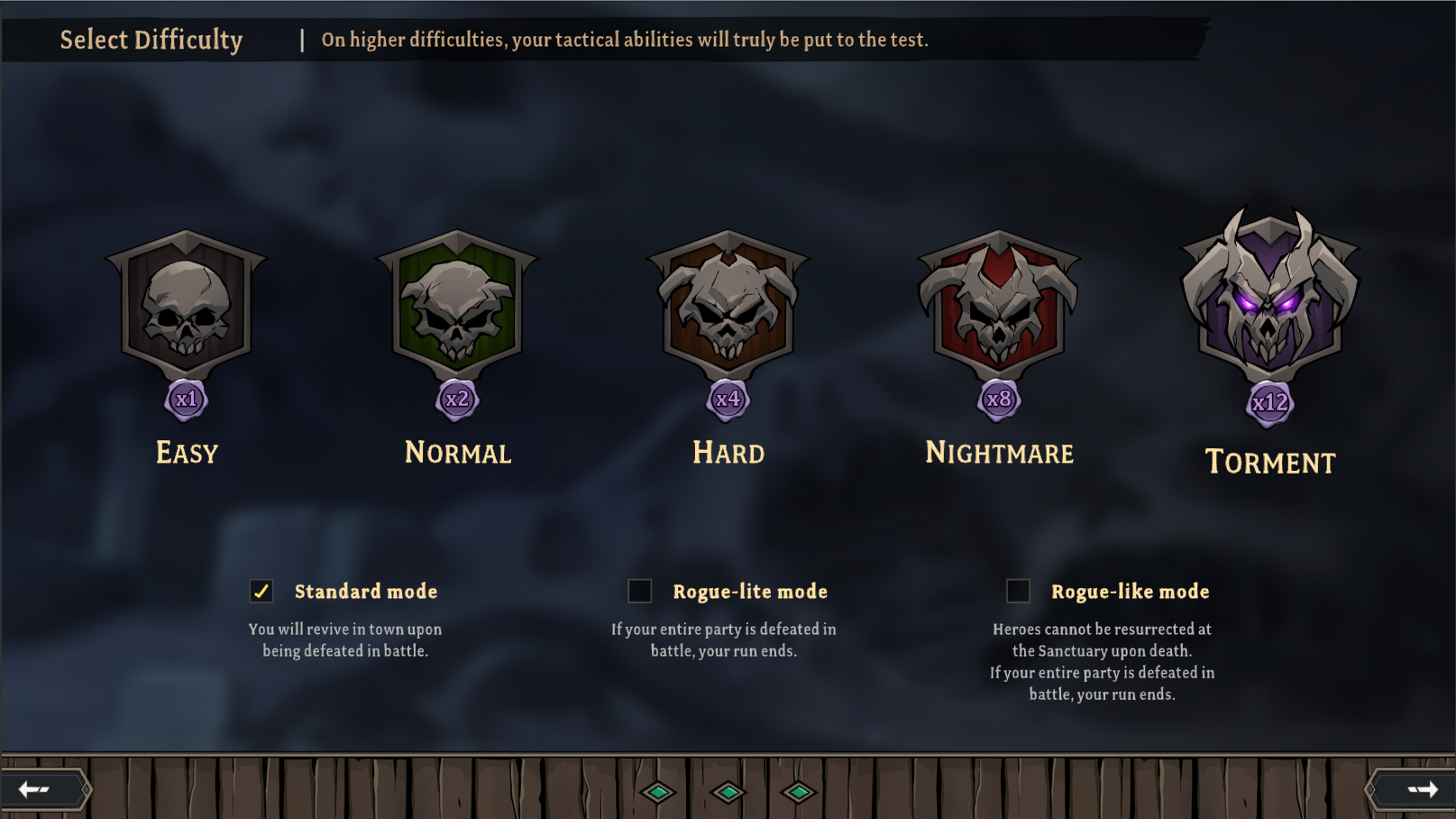The width and height of the screenshot is (1456, 819).
Task: Go back with the left arrow button
Action: point(43,790)
